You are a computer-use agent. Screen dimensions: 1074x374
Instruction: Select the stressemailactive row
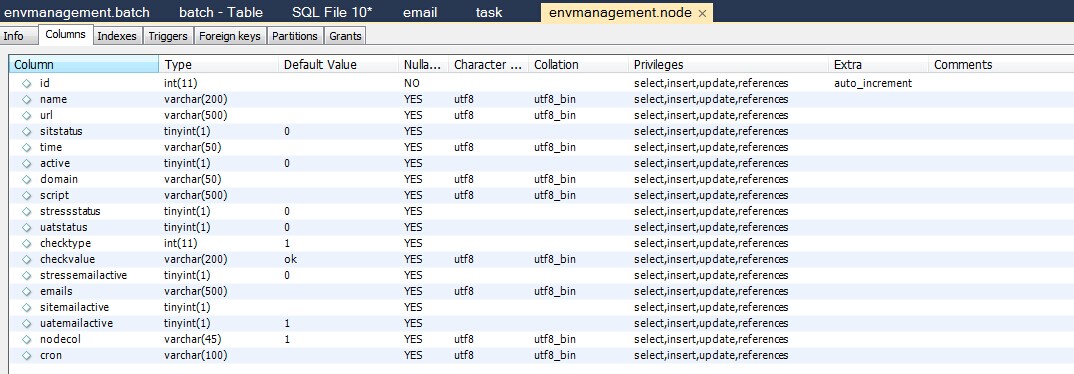[536, 275]
